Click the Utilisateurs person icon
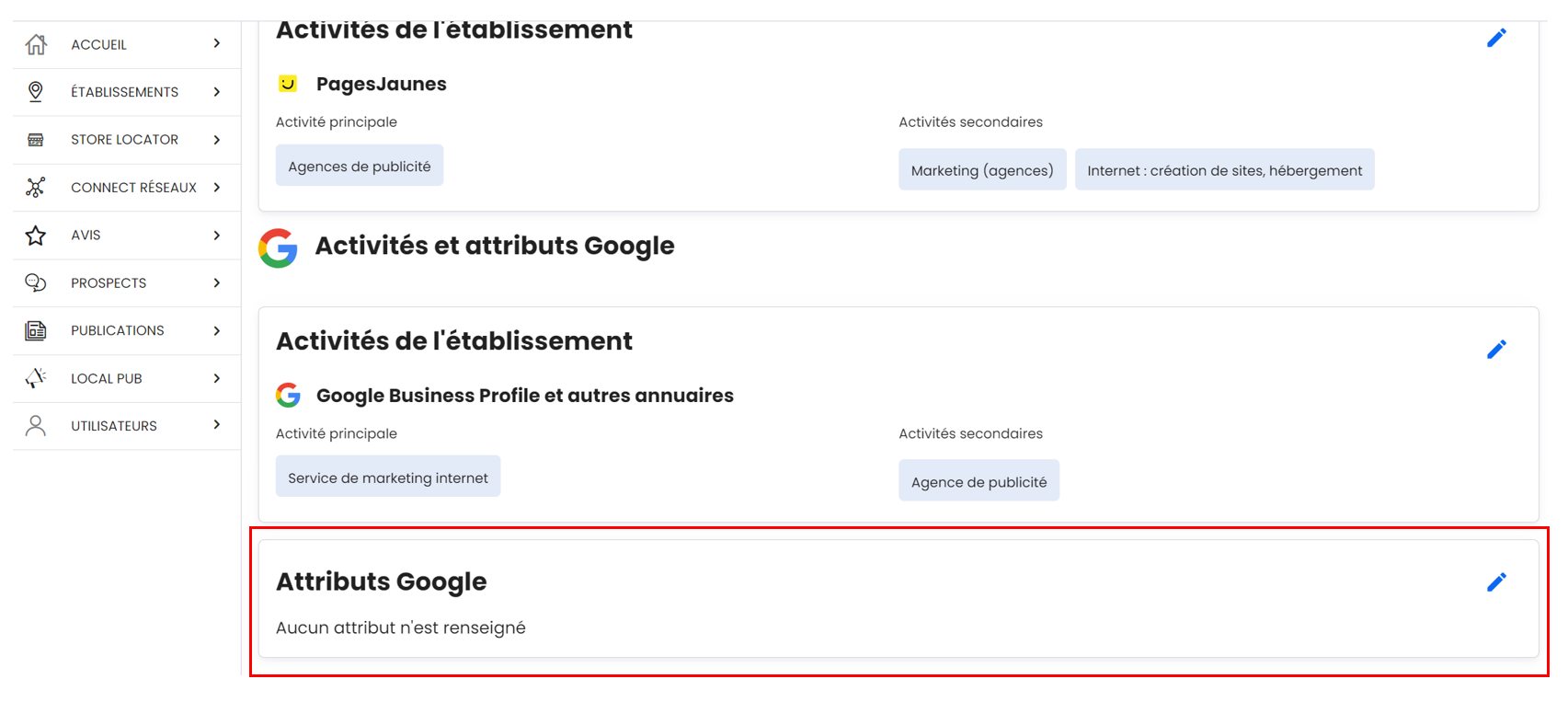1568x702 pixels. (x=36, y=426)
